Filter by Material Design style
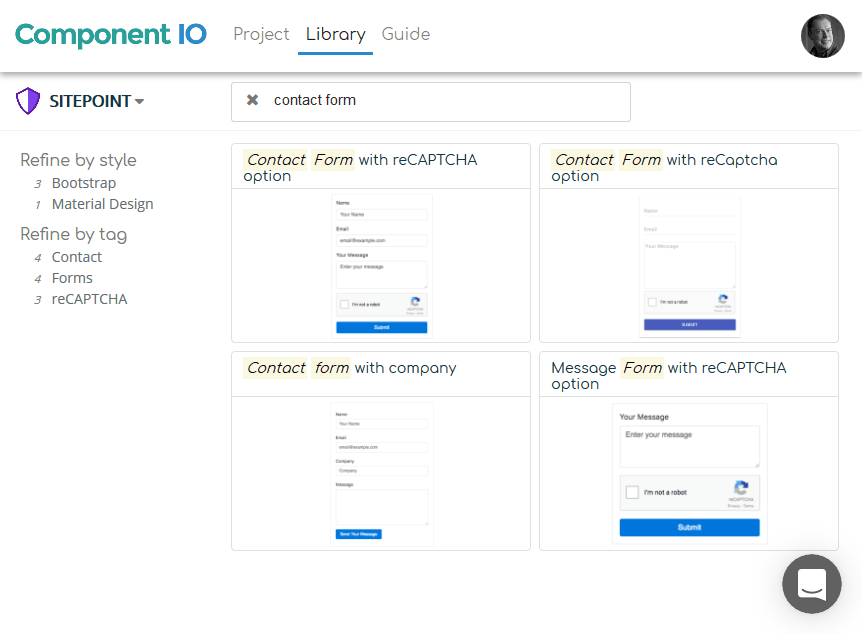The width and height of the screenshot is (862, 634). tap(102, 204)
